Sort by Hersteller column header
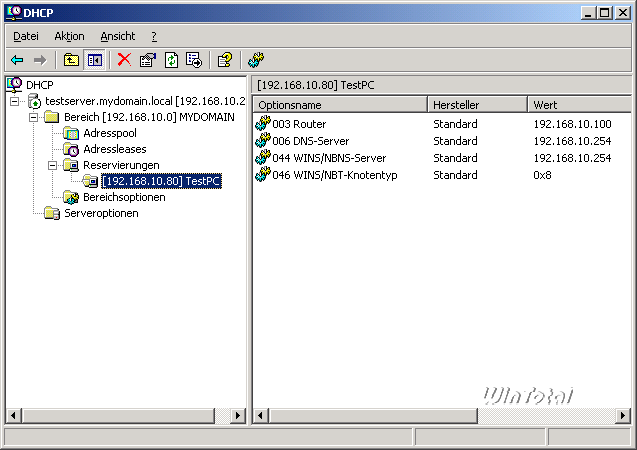 click(x=477, y=105)
